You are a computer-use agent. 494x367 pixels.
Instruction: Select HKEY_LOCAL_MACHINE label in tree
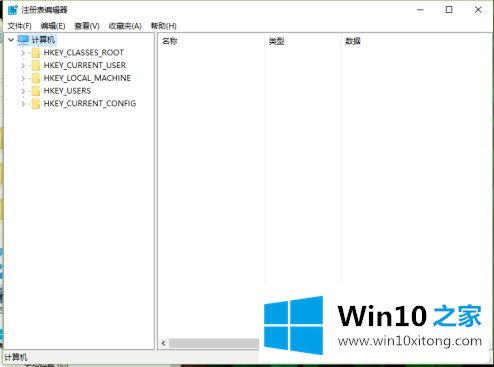tap(87, 78)
